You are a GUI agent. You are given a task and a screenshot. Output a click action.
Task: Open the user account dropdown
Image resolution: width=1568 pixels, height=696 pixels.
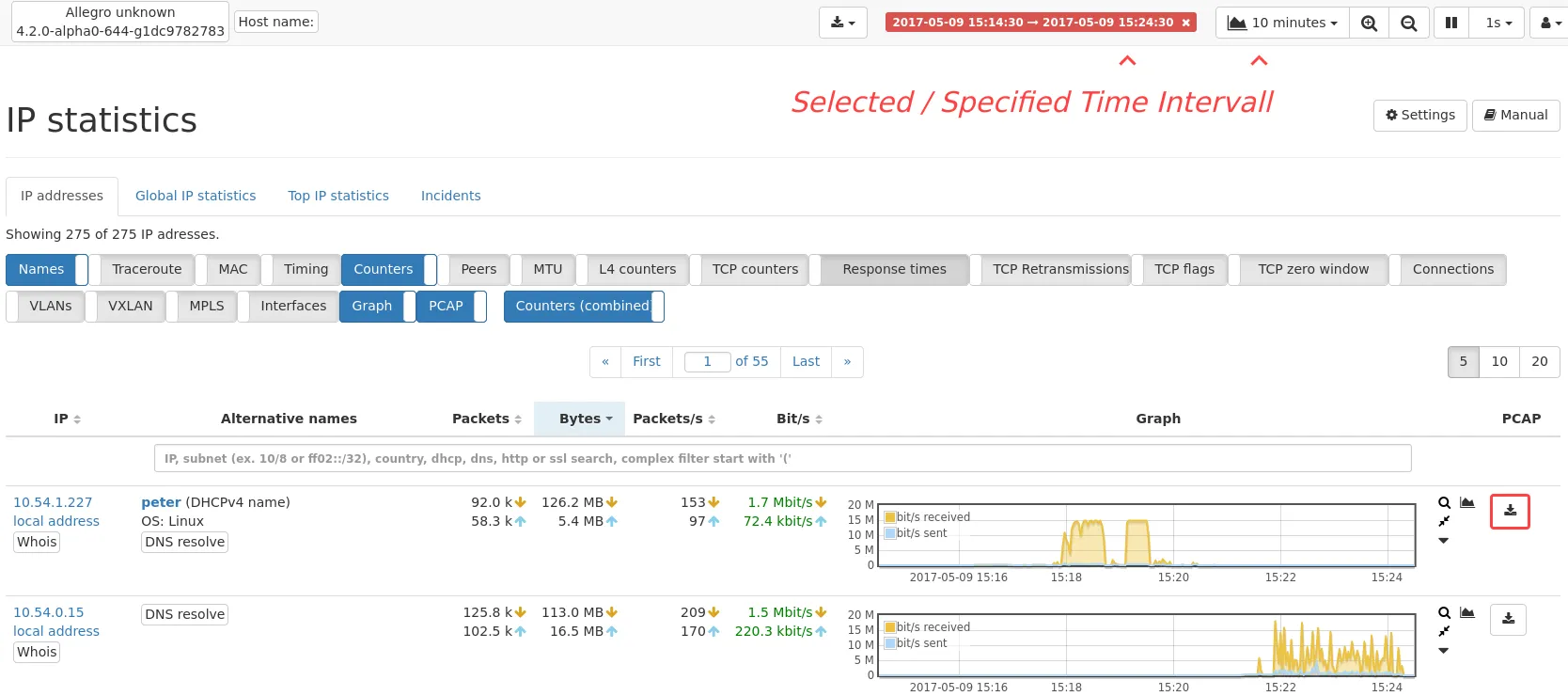pos(1548,23)
